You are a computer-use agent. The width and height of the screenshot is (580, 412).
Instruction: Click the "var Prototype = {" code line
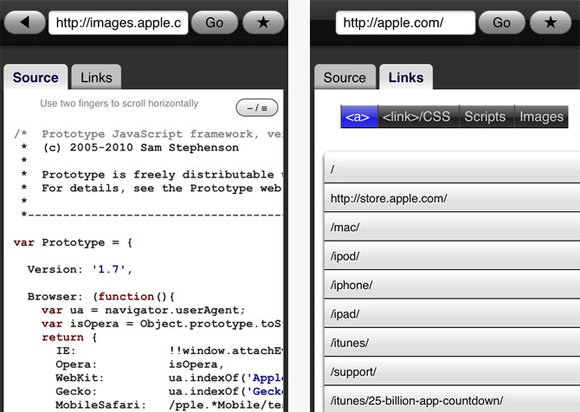click(73, 243)
